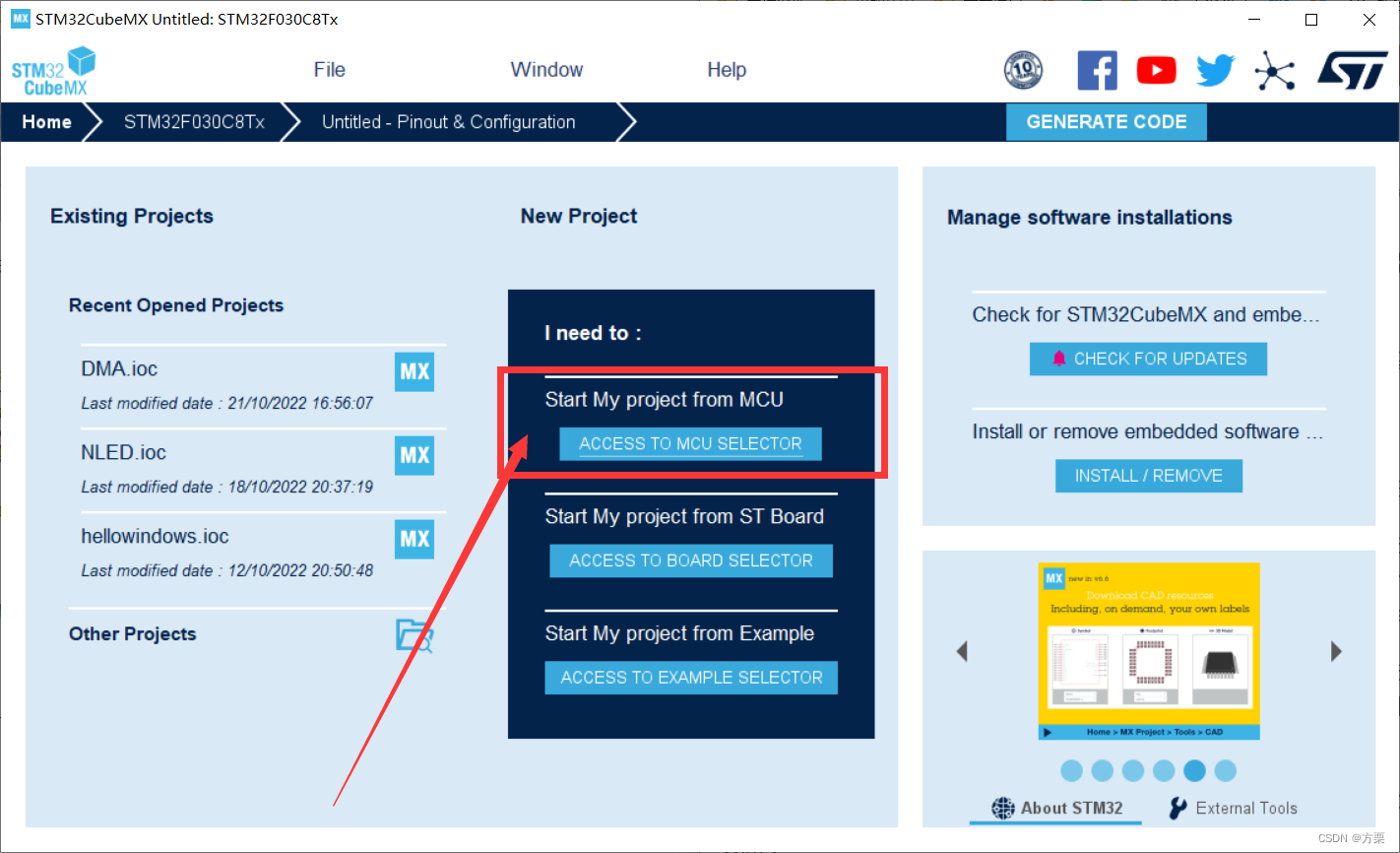Viewport: 1400px width, 853px height.
Task: Open the File menu
Action: (329, 70)
